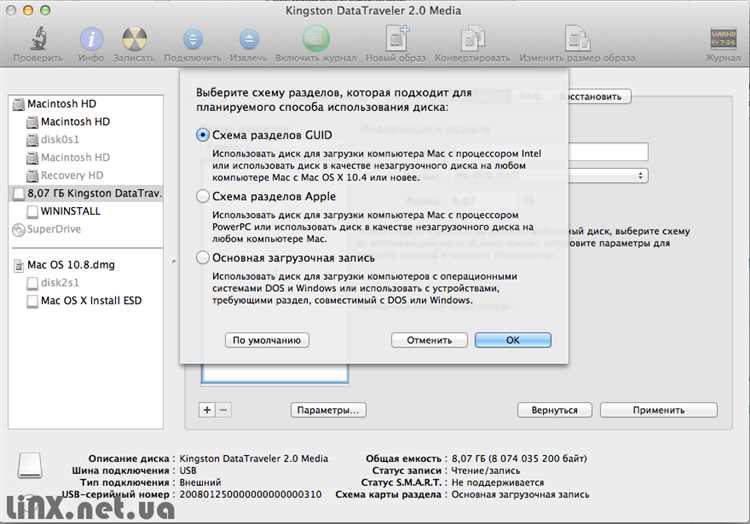Click the partition layout box below dialog
Screen dimensions: 750x524
275,373
